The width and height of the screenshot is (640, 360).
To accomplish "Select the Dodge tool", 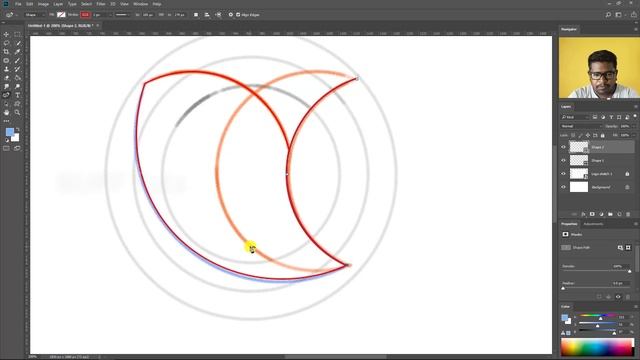I will 17,86.
